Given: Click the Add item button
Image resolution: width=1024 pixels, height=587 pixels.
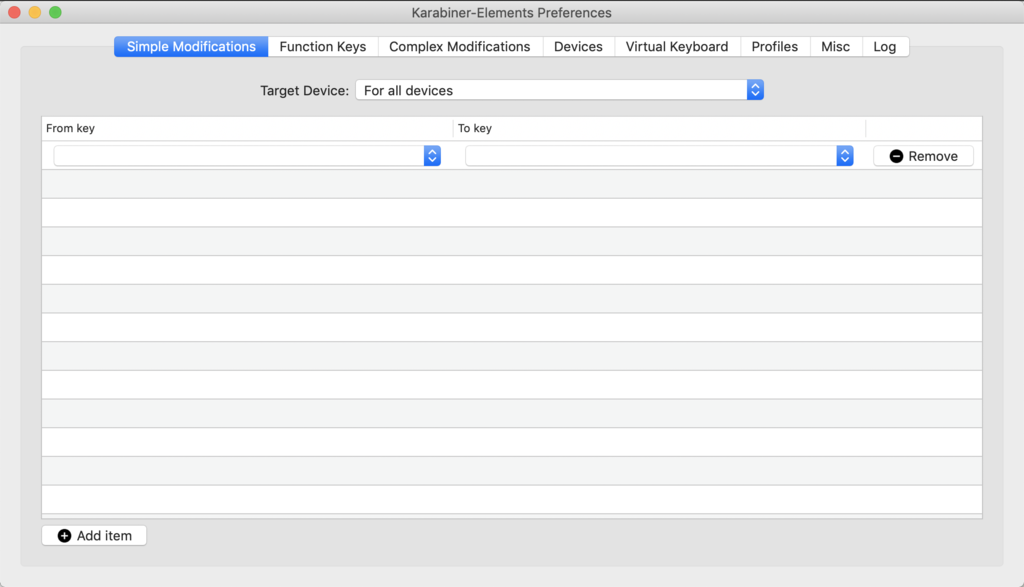Looking at the screenshot, I should coord(94,535).
